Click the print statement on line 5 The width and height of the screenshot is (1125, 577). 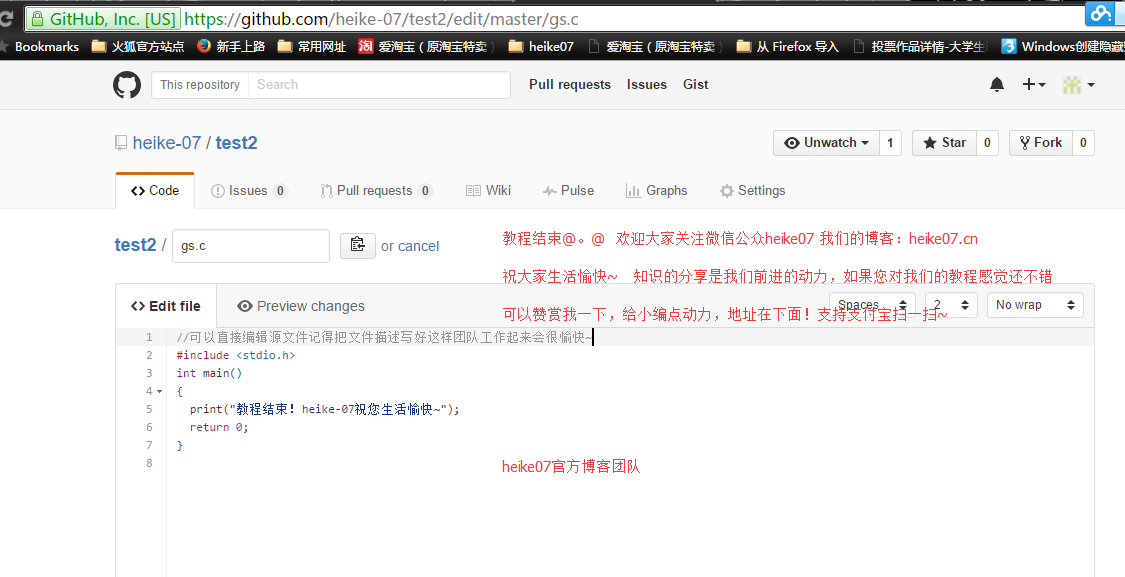coord(324,409)
